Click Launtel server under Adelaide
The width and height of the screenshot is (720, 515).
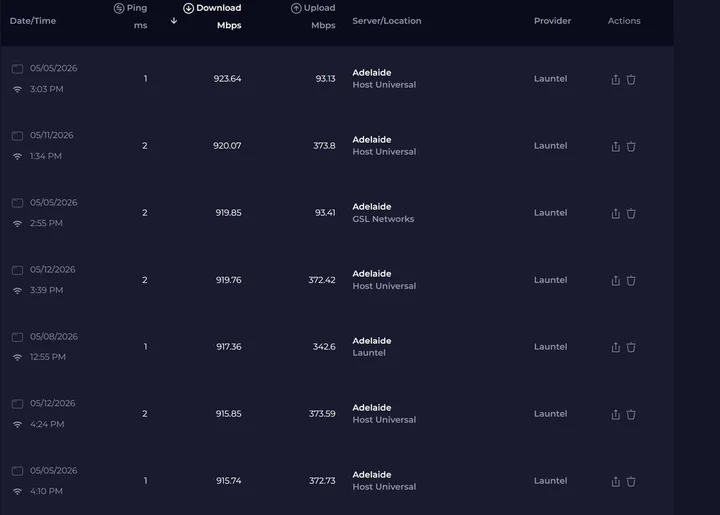(x=369, y=353)
